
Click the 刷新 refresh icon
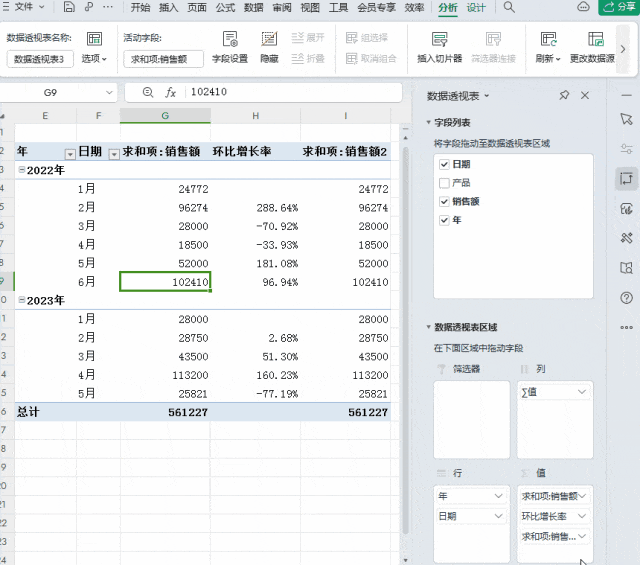coord(548,48)
